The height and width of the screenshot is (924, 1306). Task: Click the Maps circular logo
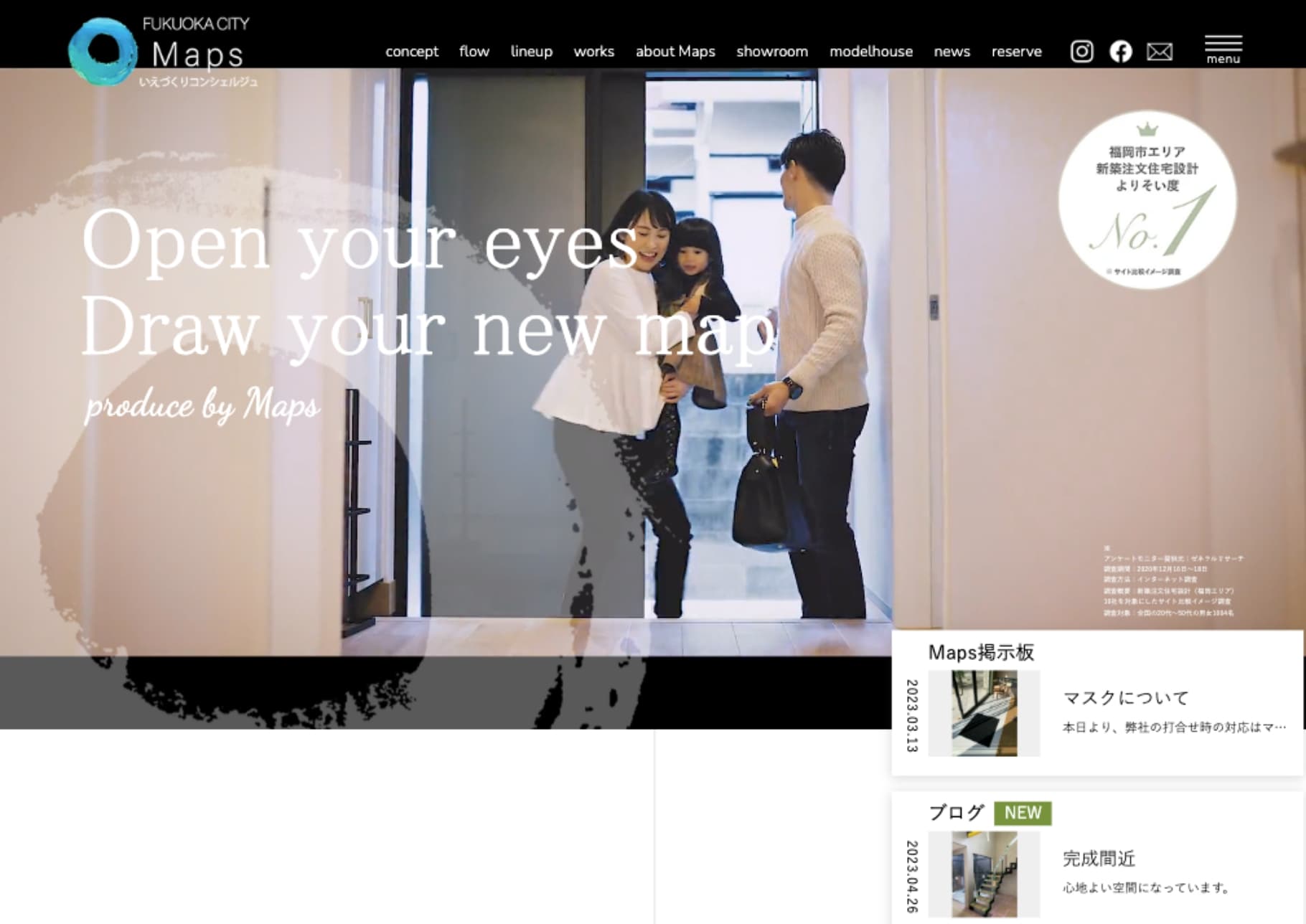pos(103,52)
